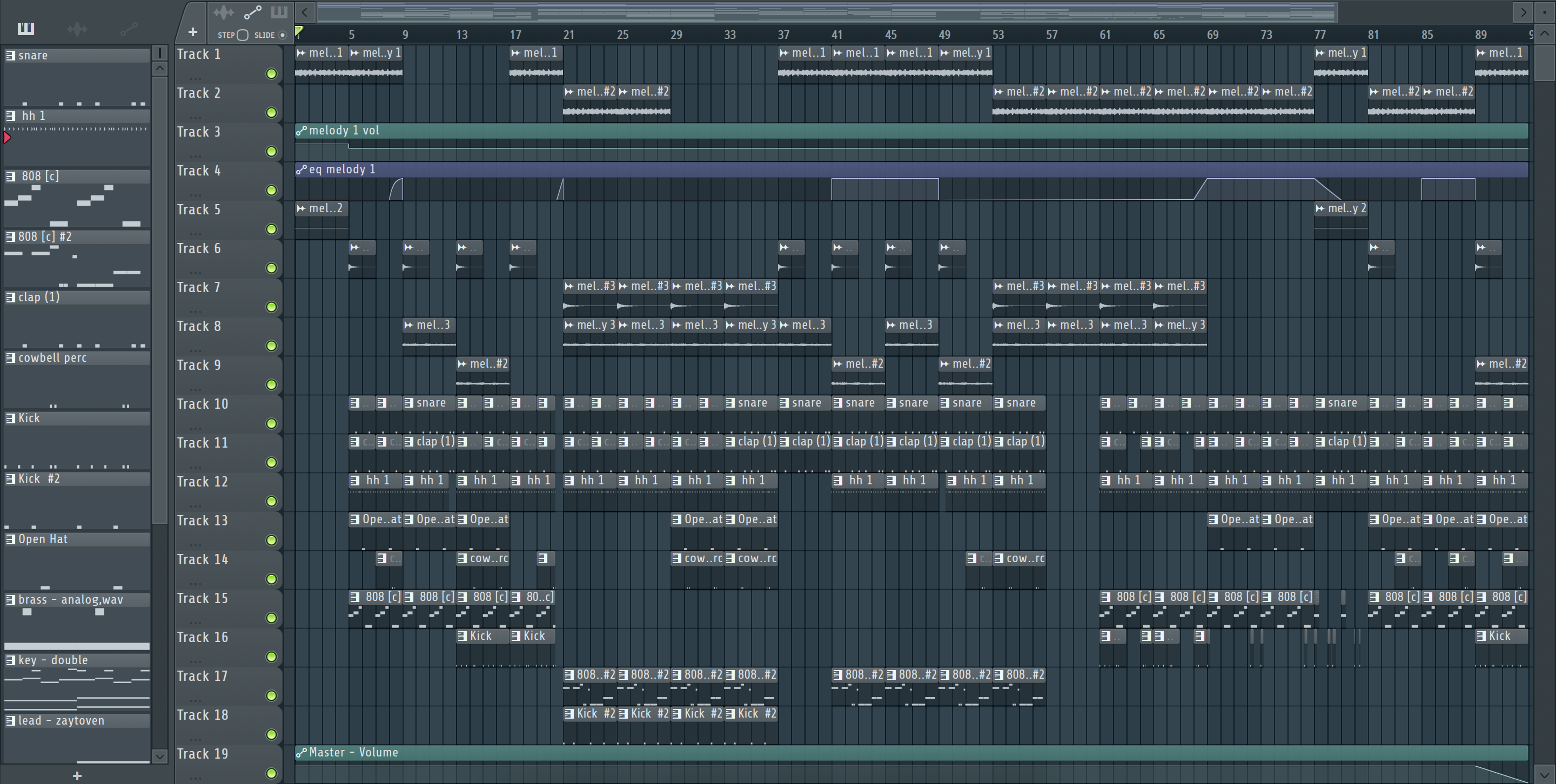1556x784 pixels.
Task: Mute Track 19 with its green light
Action: pyautogui.click(x=271, y=773)
